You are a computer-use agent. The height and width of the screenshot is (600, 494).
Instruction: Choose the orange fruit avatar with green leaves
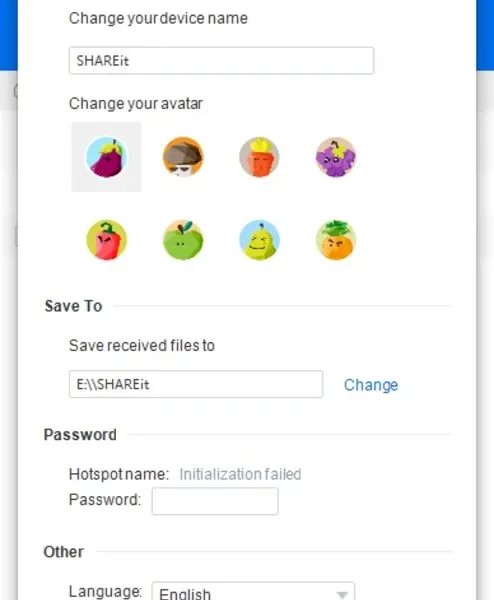coord(336,240)
